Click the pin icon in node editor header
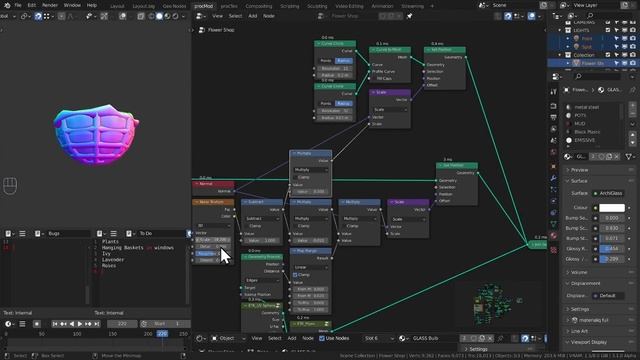Image resolution: width=640 pixels, height=360 pixels. [409, 16]
